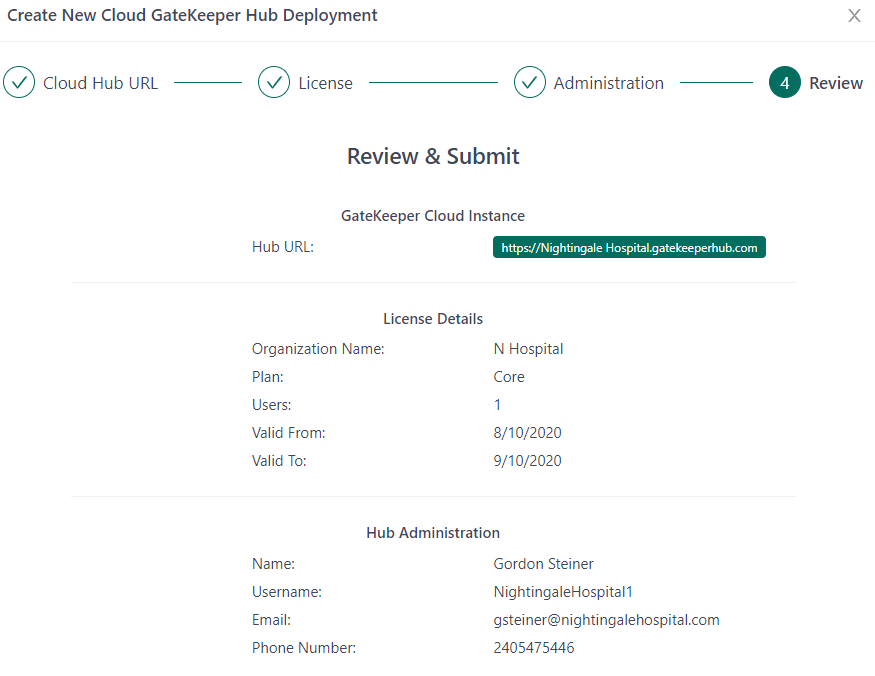Click the Username value NightingaleHospital1
This screenshot has height=676, width=875.
(563, 592)
